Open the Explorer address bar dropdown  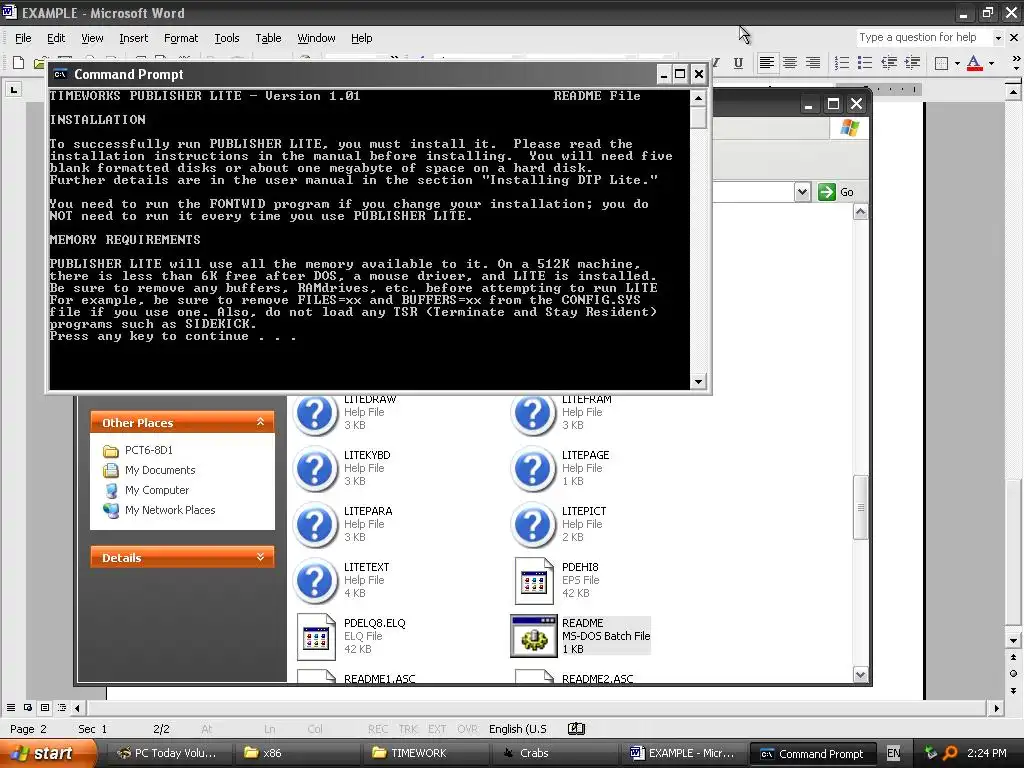[x=802, y=192]
